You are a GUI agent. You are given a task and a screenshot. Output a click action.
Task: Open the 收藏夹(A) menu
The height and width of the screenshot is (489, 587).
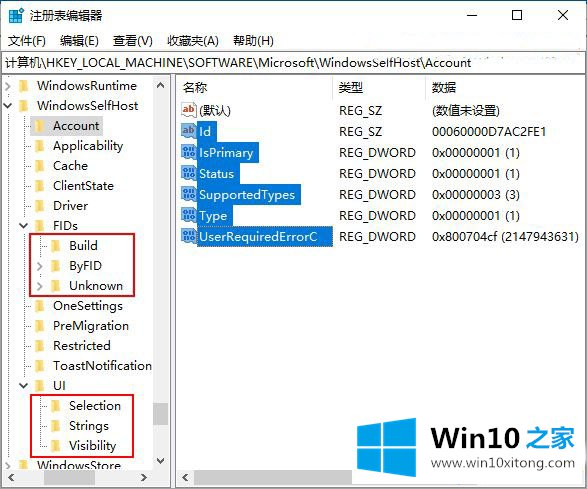[x=193, y=40]
